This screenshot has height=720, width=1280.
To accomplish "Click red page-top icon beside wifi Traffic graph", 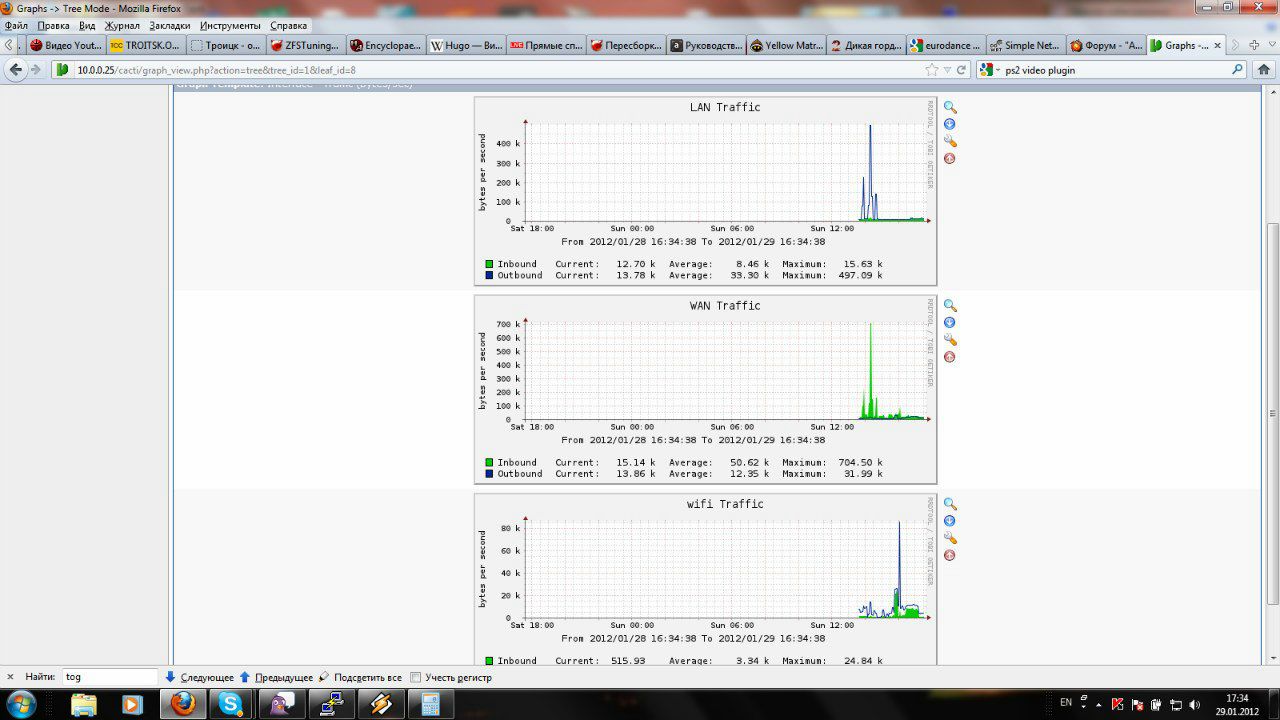I will (x=950, y=555).
